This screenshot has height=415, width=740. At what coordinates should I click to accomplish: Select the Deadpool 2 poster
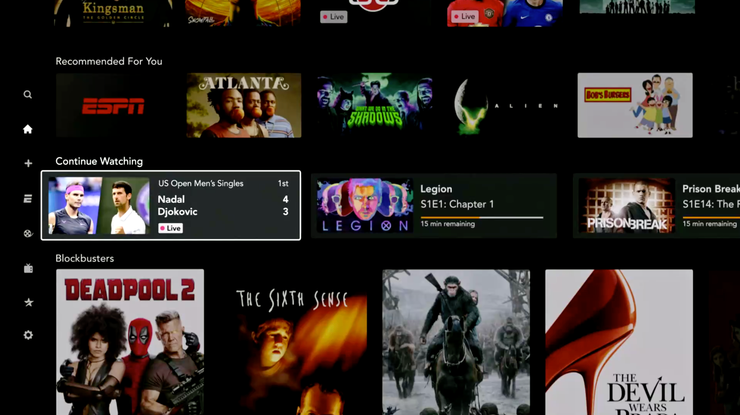pyautogui.click(x=130, y=342)
